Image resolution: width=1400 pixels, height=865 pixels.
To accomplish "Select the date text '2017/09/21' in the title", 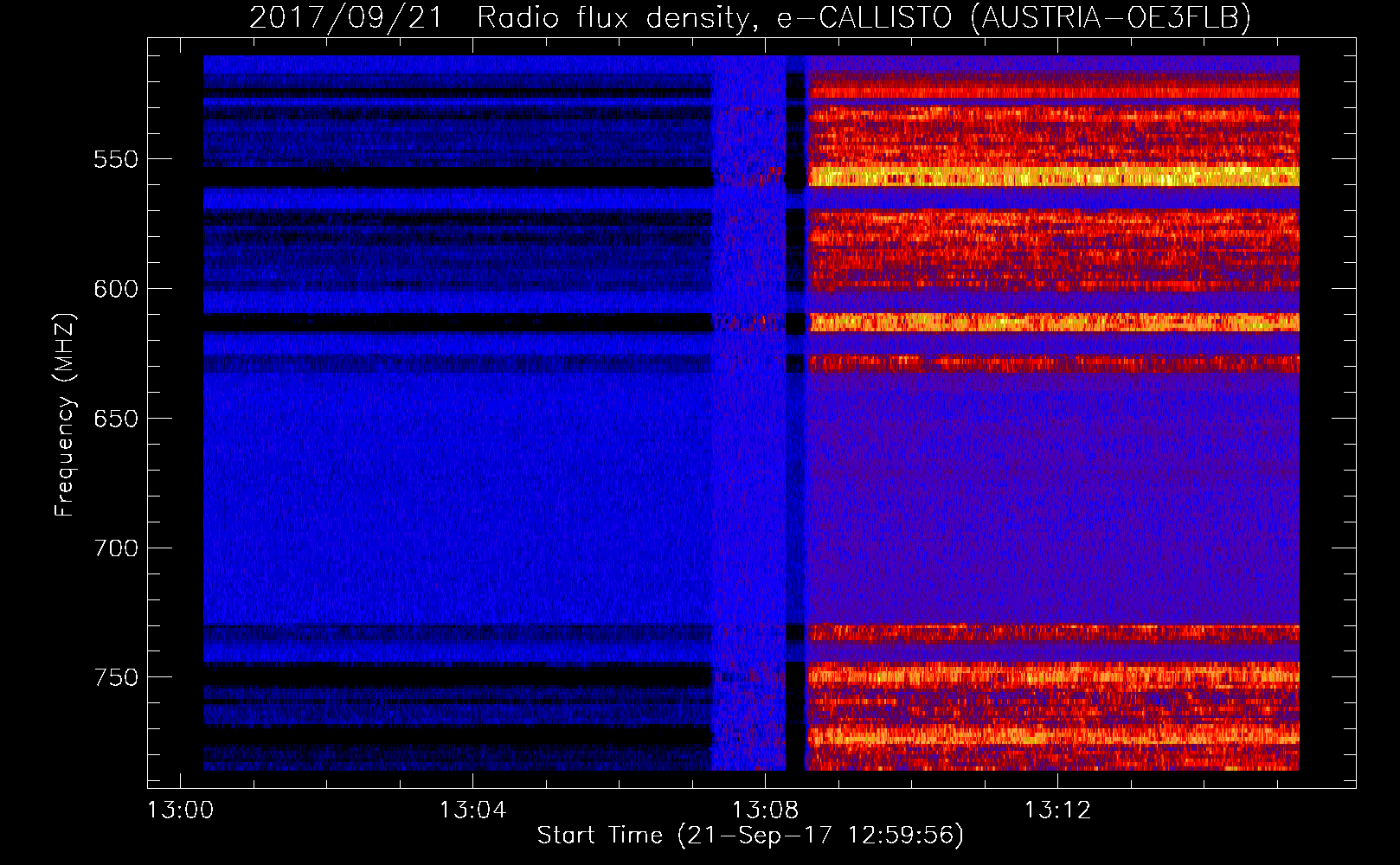I will pyautogui.click(x=346, y=17).
